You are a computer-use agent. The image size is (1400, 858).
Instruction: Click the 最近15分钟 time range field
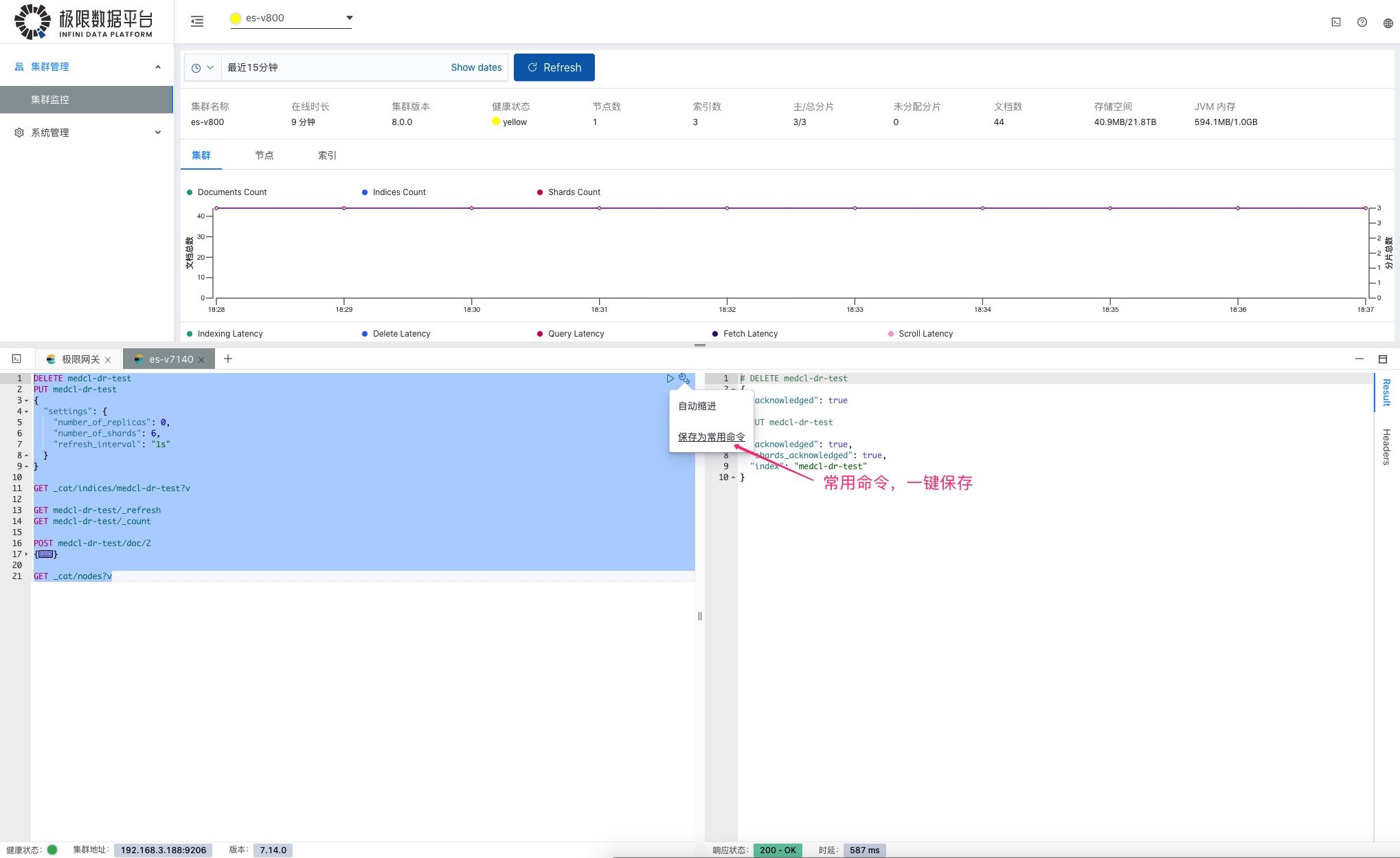click(x=333, y=67)
